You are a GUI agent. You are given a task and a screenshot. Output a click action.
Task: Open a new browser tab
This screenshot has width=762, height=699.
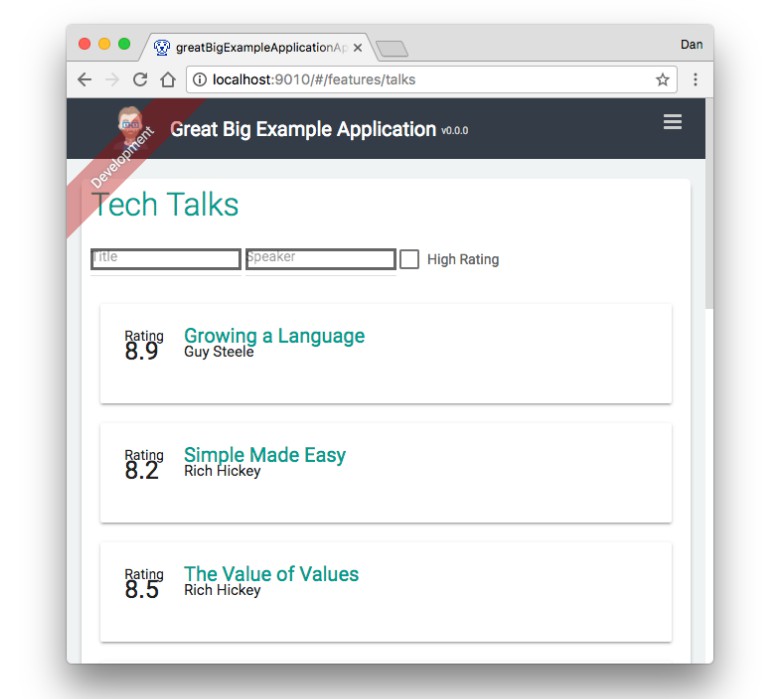[x=392, y=48]
